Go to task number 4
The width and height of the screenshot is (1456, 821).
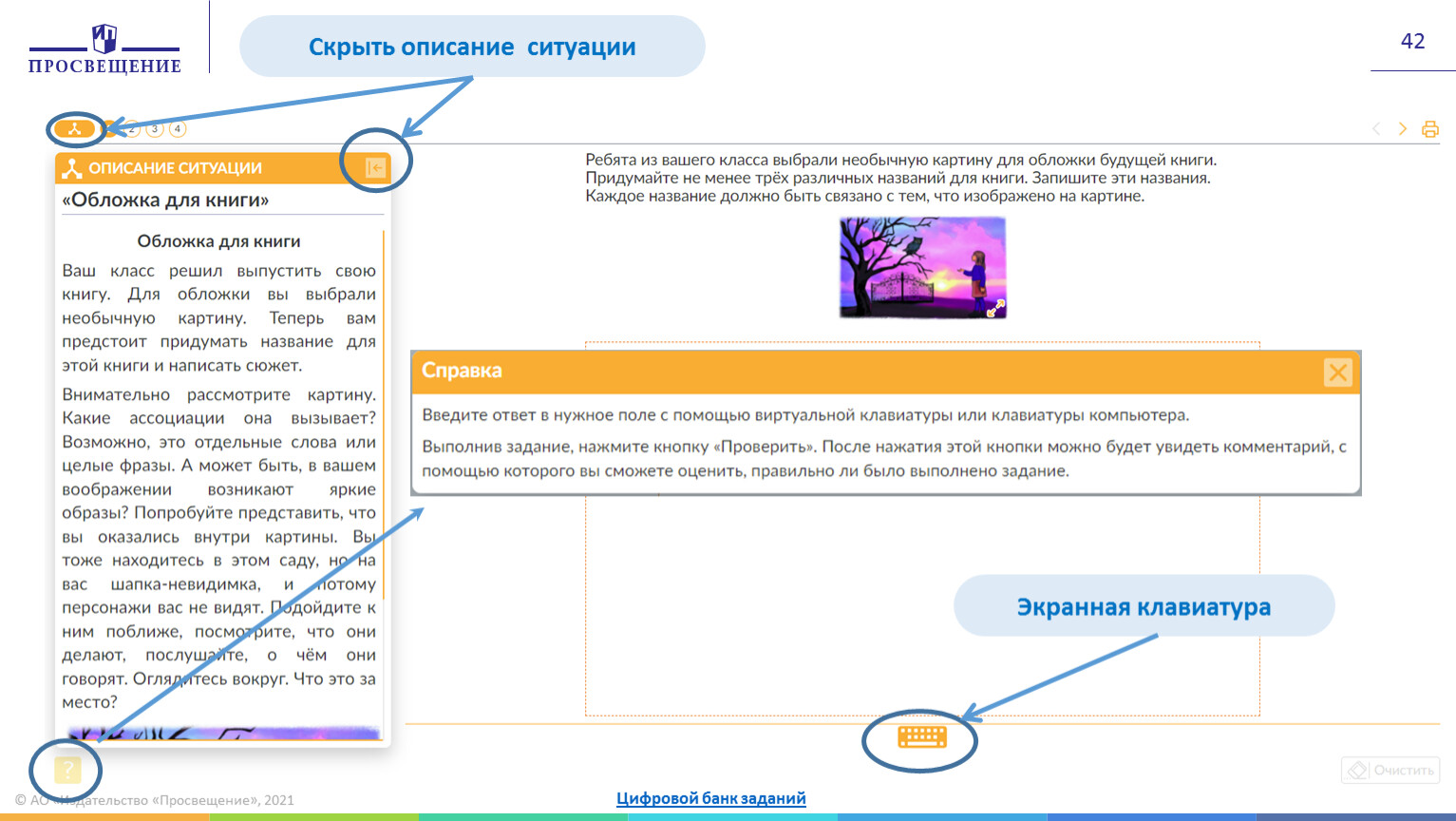pyautogui.click(x=178, y=128)
